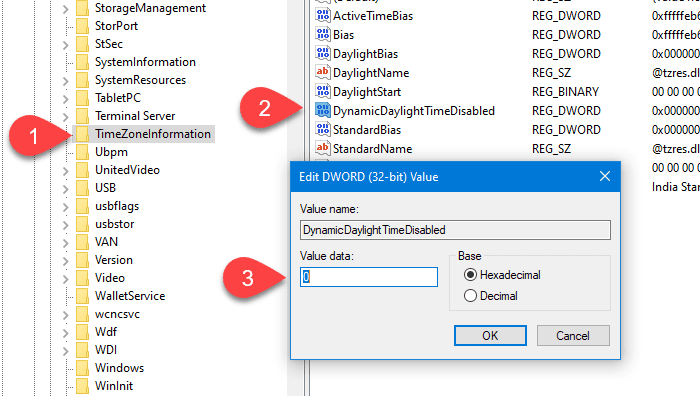The height and width of the screenshot is (396, 700).
Task: Close the Edit DWORD dialog with X
Action: point(605,176)
